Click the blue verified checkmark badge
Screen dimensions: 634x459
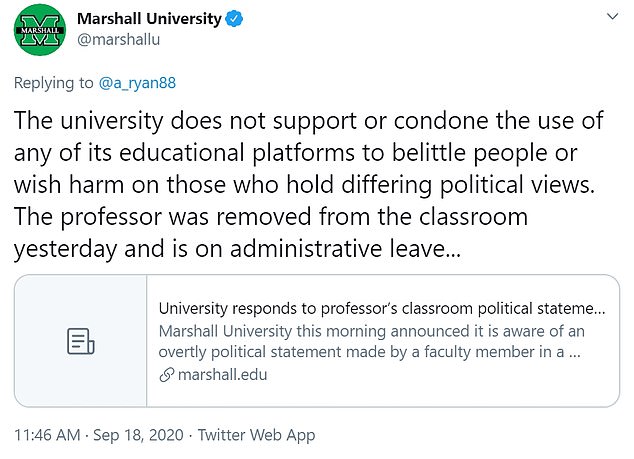click(234, 19)
